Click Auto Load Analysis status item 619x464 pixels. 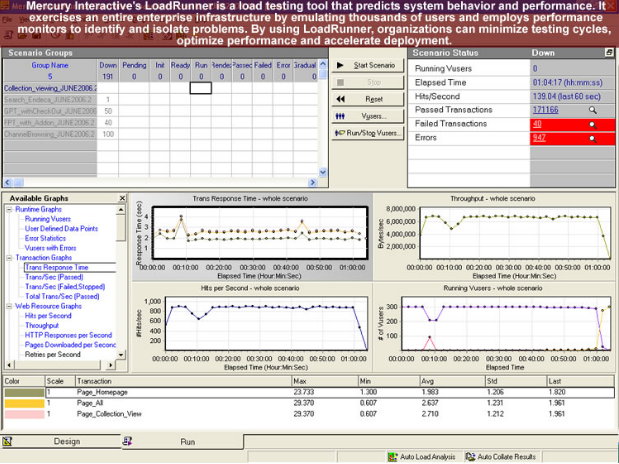coord(422,457)
